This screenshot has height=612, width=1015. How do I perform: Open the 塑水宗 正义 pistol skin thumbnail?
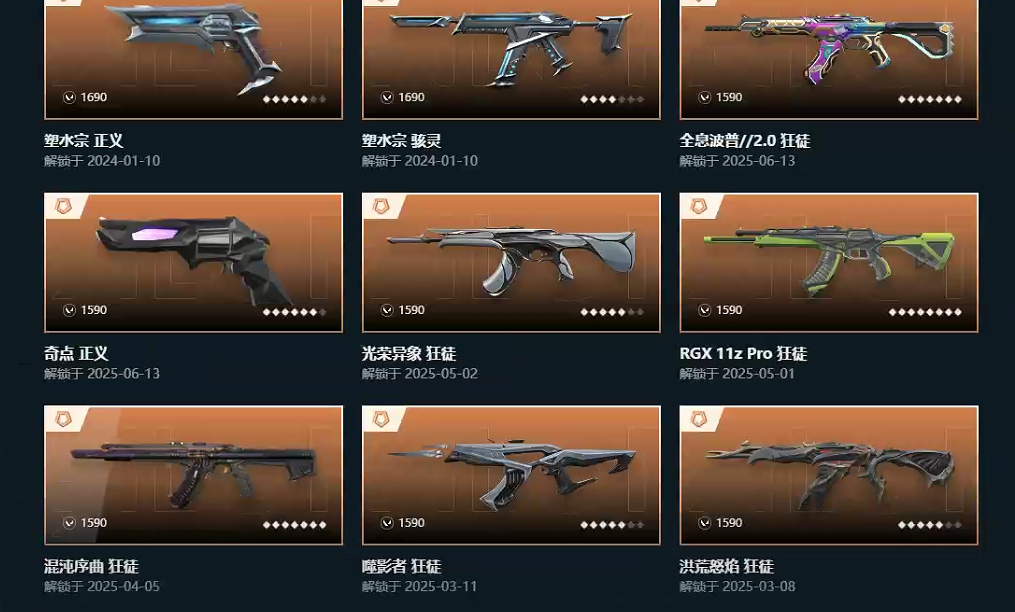194,59
